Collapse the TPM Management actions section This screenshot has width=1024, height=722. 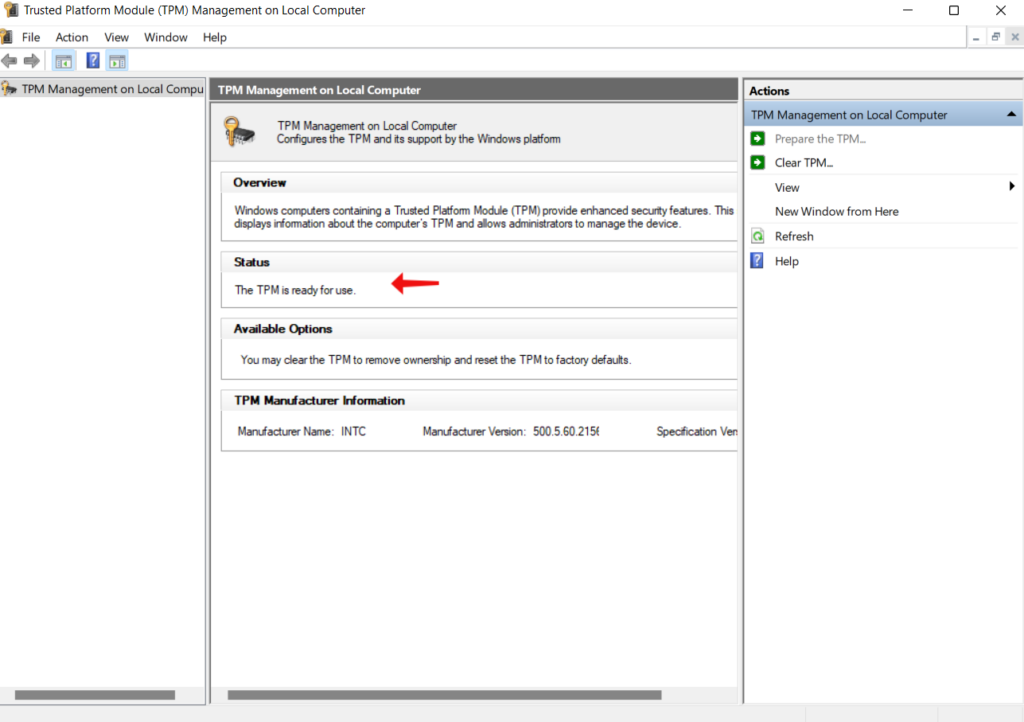click(1009, 114)
